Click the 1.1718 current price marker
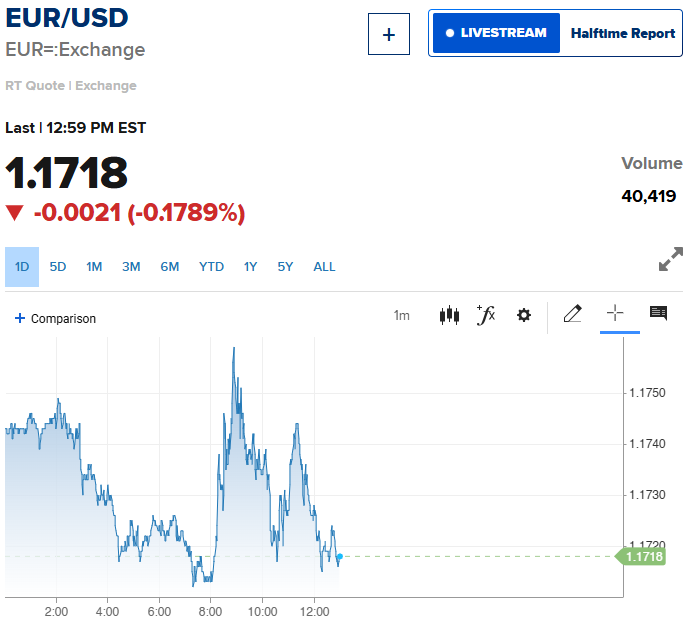Image resolution: width=693 pixels, height=623 pixels. click(642, 557)
